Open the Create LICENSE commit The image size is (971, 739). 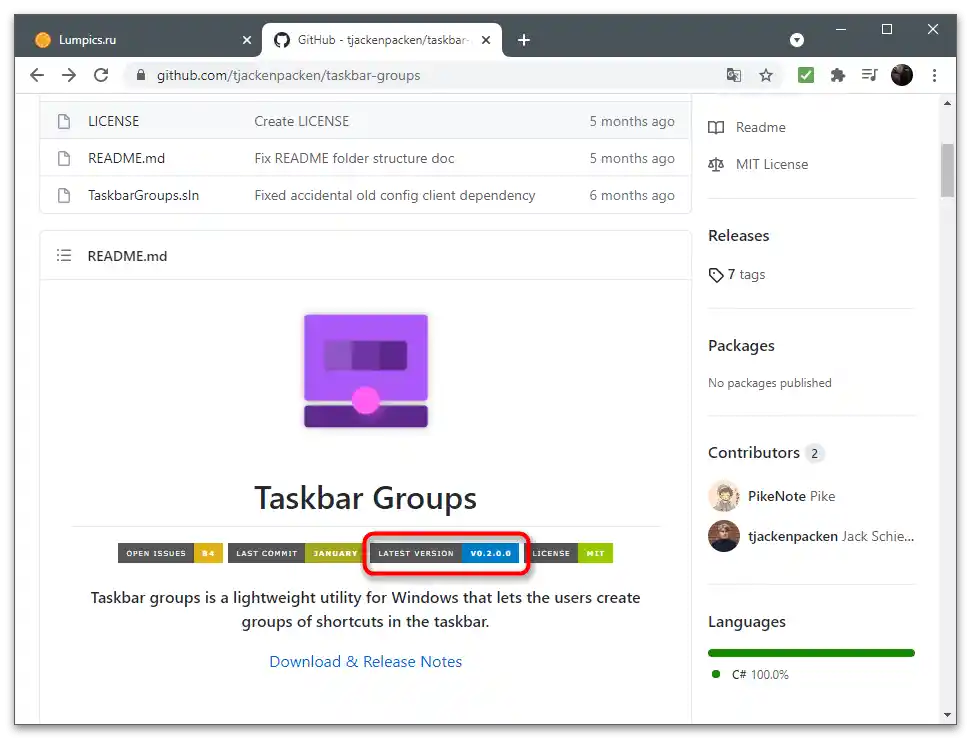click(302, 121)
